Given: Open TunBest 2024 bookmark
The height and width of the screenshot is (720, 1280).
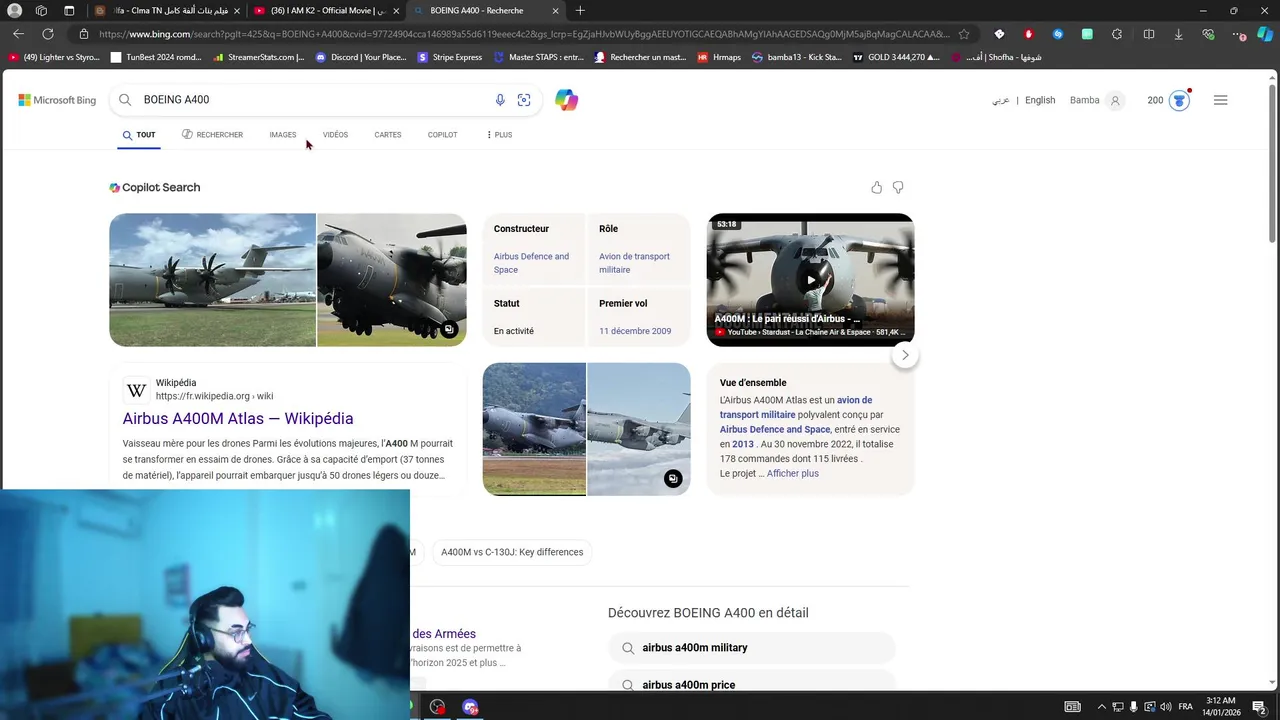Looking at the screenshot, I should tap(157, 57).
